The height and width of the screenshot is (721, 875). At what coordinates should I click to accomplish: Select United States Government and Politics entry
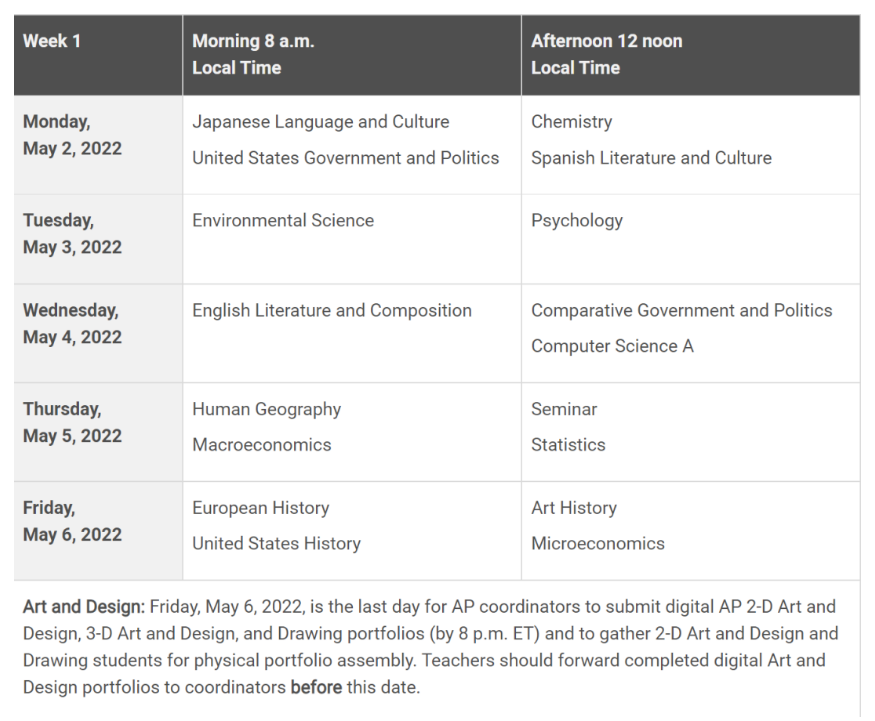(x=345, y=158)
